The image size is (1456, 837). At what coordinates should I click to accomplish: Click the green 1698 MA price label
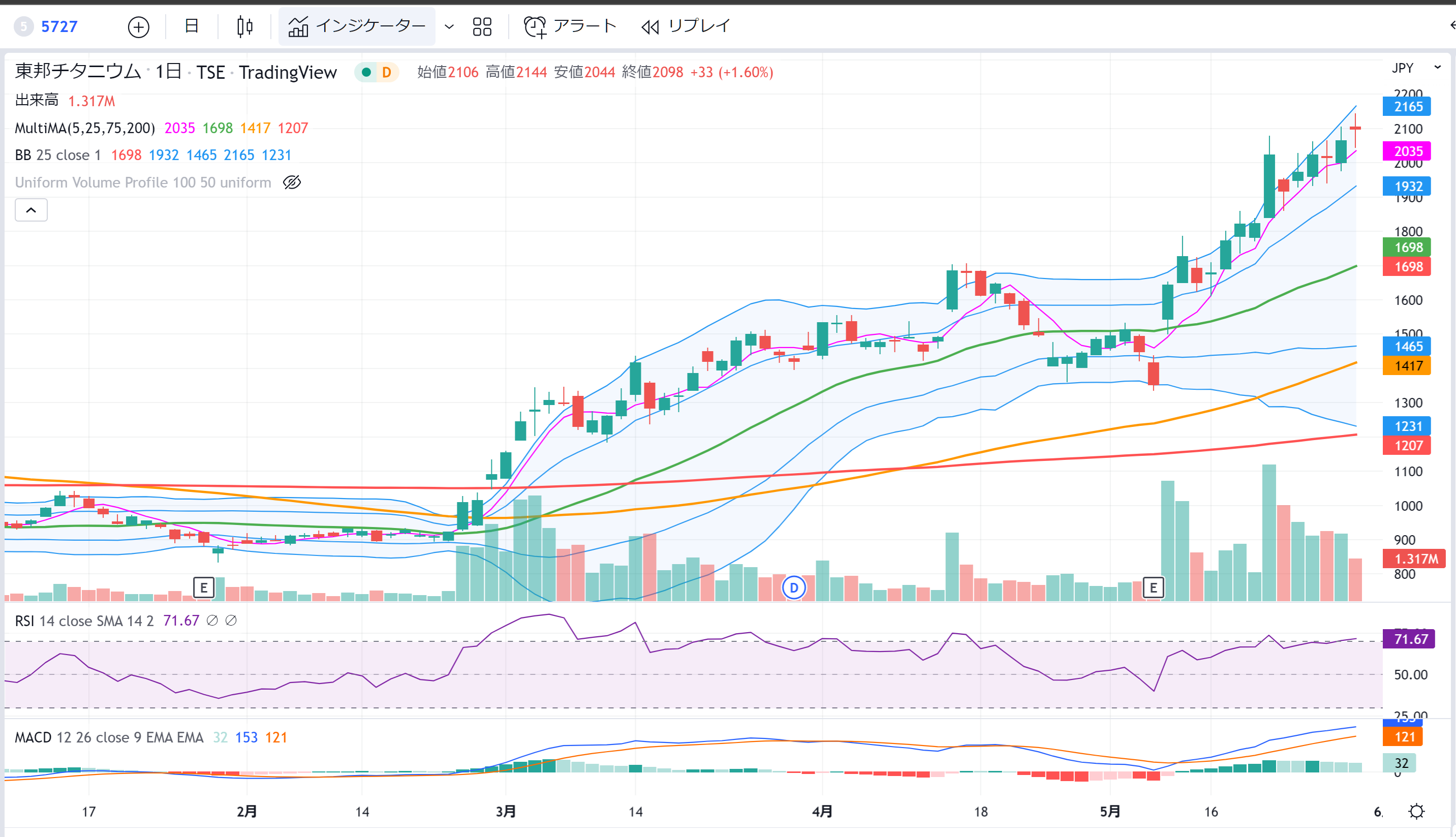click(x=1407, y=247)
